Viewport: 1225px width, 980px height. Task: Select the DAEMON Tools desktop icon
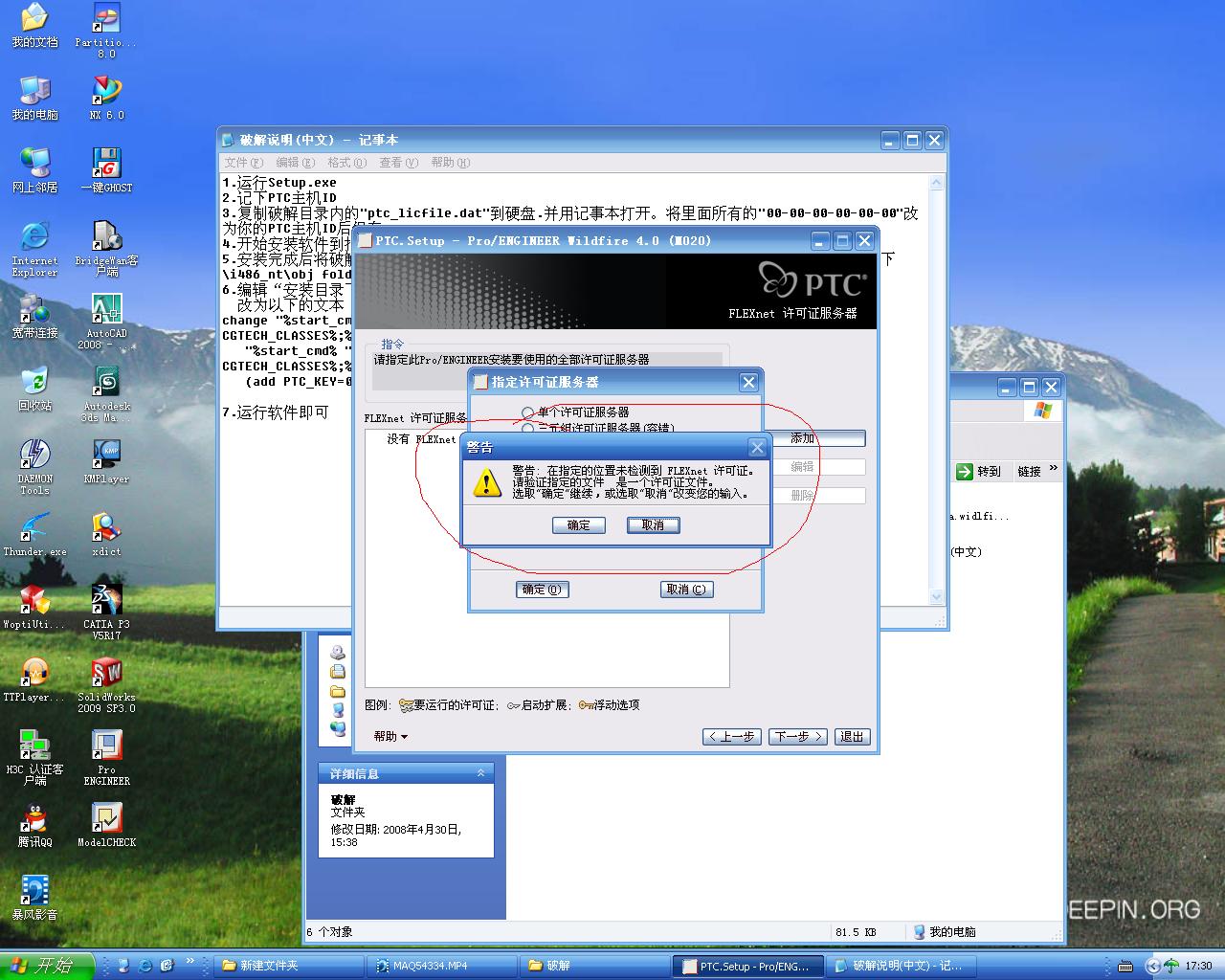[34, 466]
